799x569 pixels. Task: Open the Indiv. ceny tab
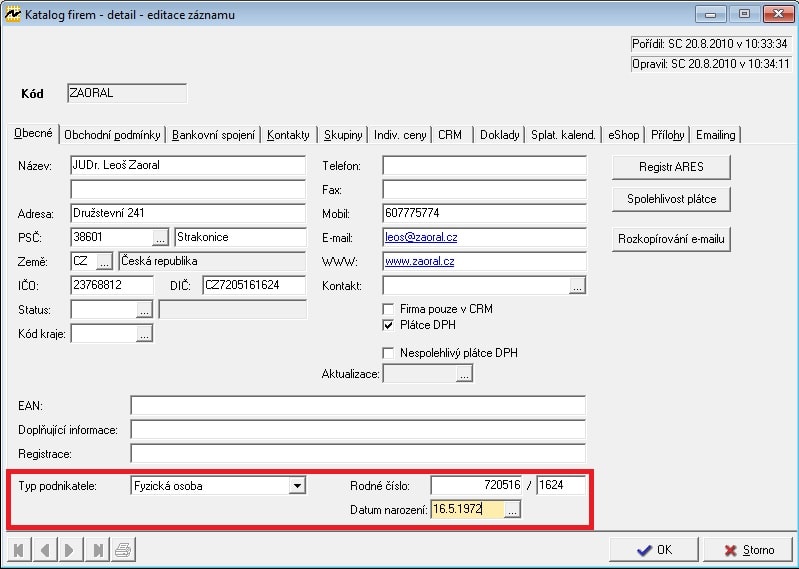point(400,135)
